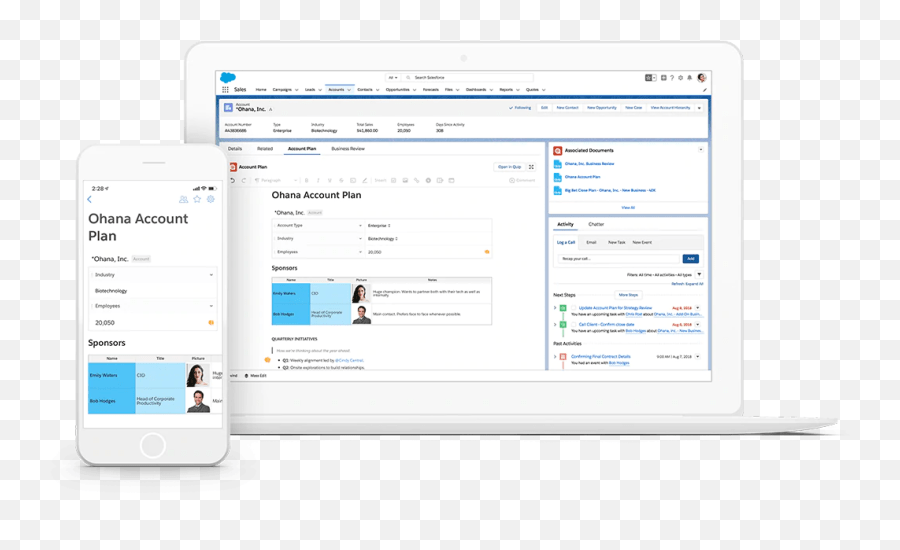
Task: Open more account actions dropdown arrow
Action: pos(699,108)
